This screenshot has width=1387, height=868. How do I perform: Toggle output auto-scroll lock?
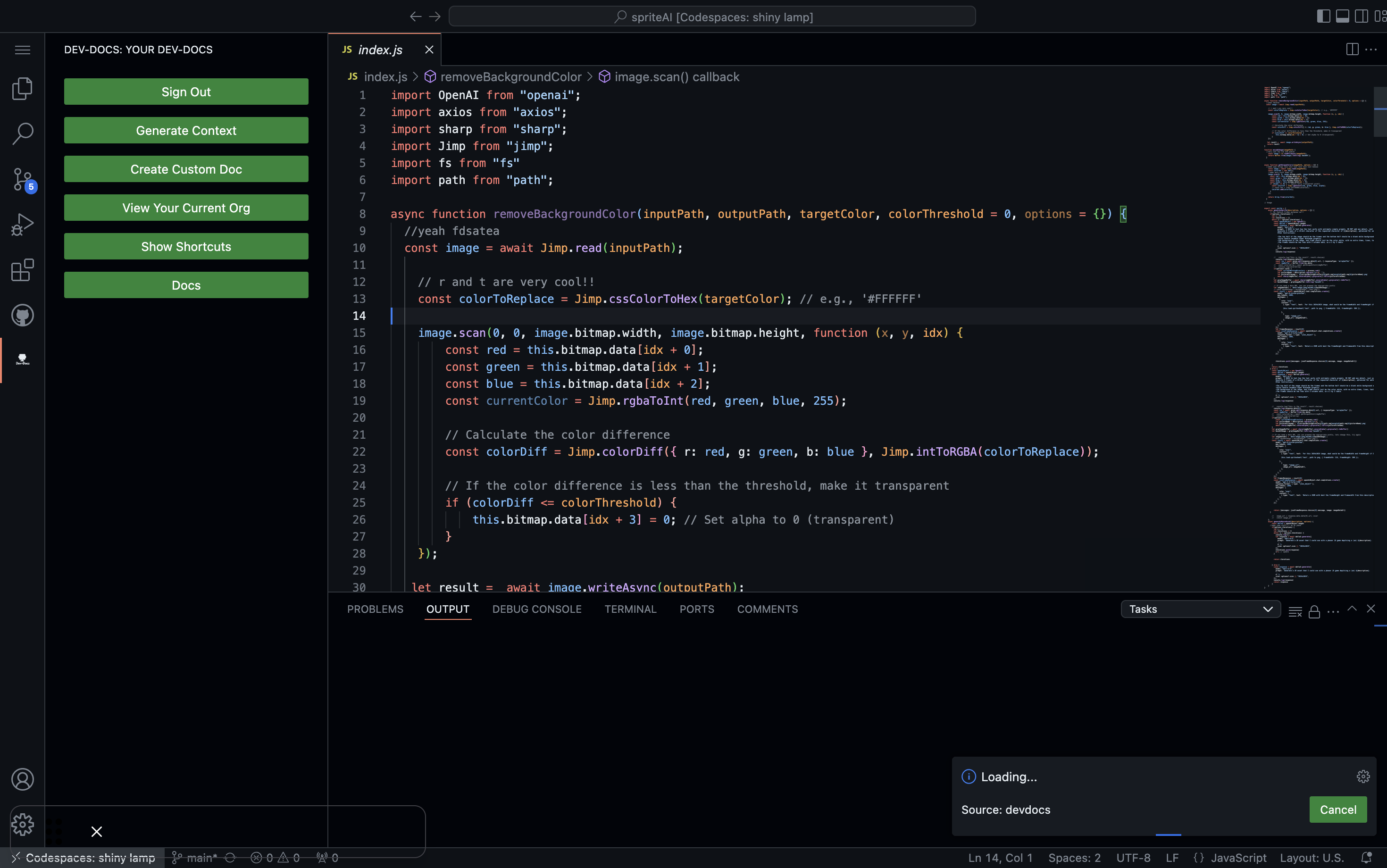point(1314,611)
